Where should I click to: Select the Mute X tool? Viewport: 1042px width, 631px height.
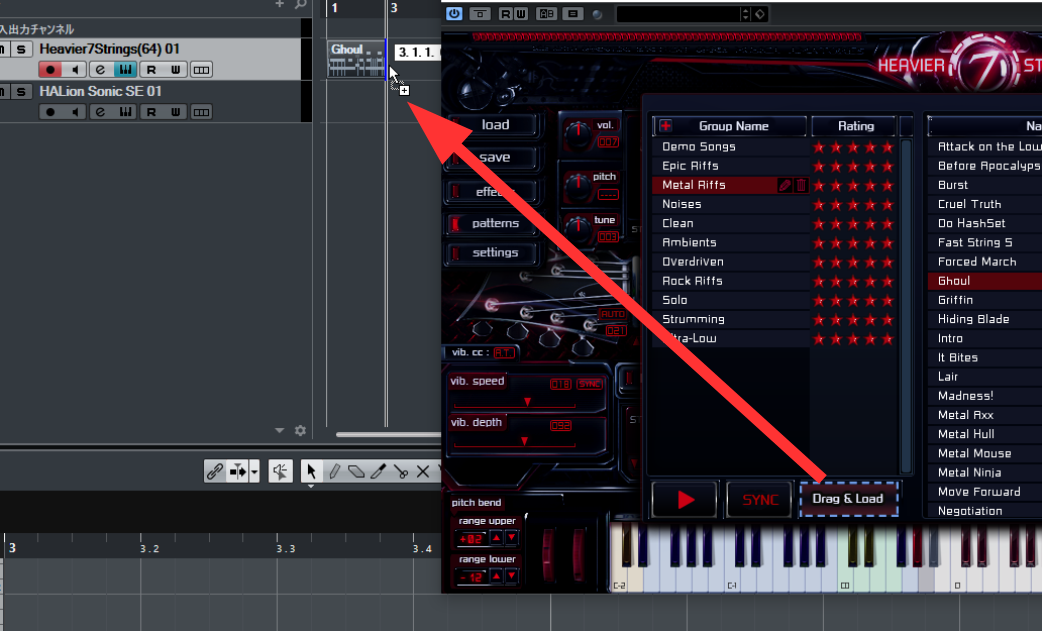click(423, 472)
